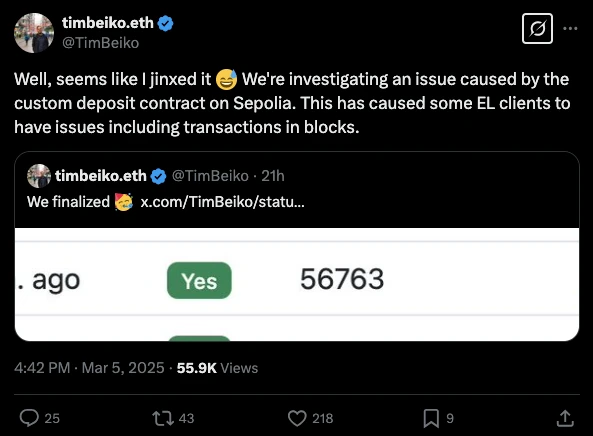Click the verified badge in quoted tweet
This screenshot has width=593, height=436.
click(158, 176)
